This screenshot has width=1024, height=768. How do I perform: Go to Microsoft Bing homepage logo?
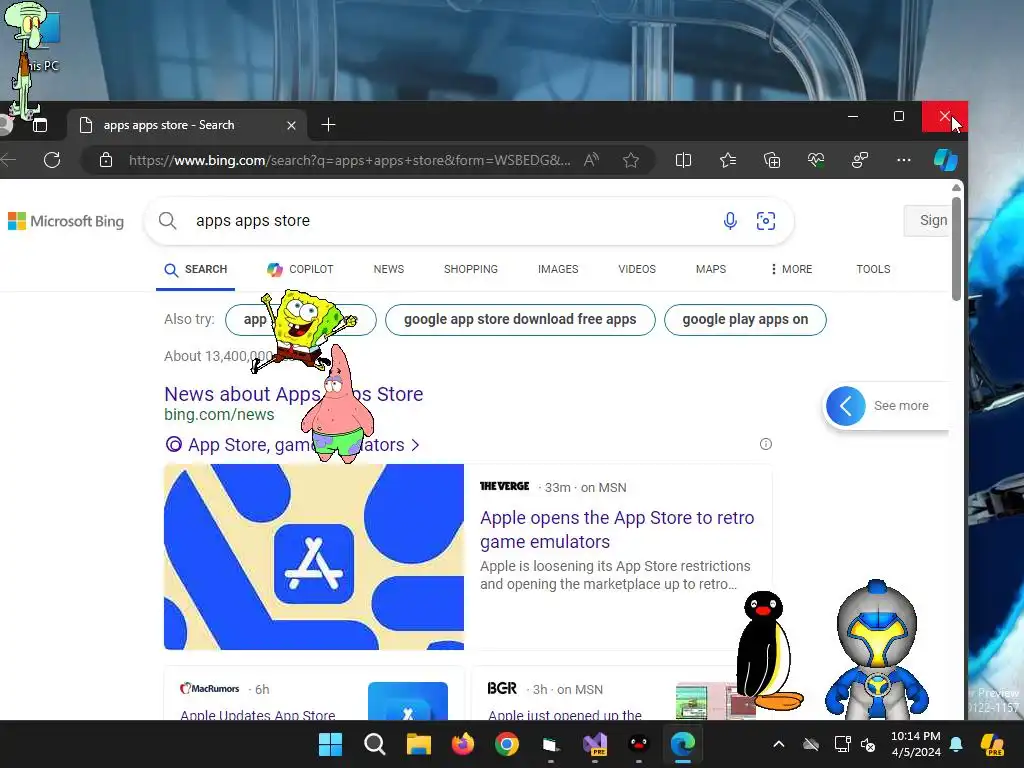[66, 221]
